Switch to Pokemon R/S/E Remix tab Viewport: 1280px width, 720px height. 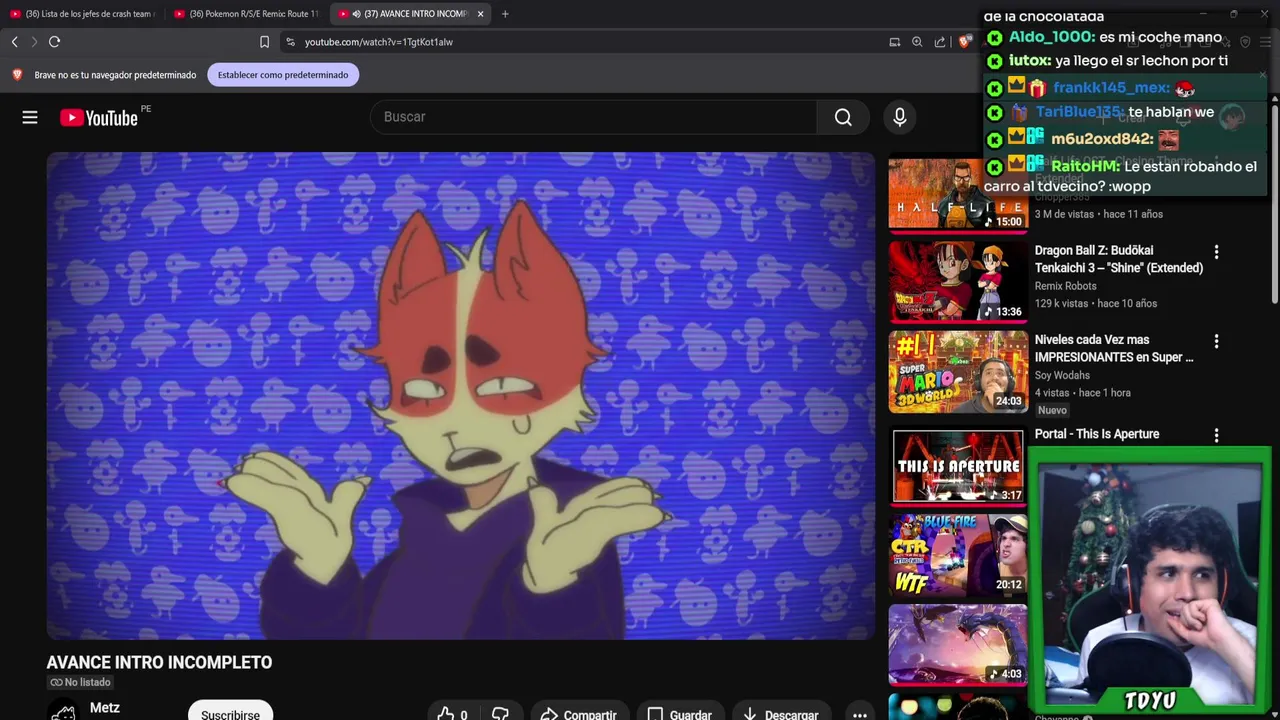coord(247,14)
